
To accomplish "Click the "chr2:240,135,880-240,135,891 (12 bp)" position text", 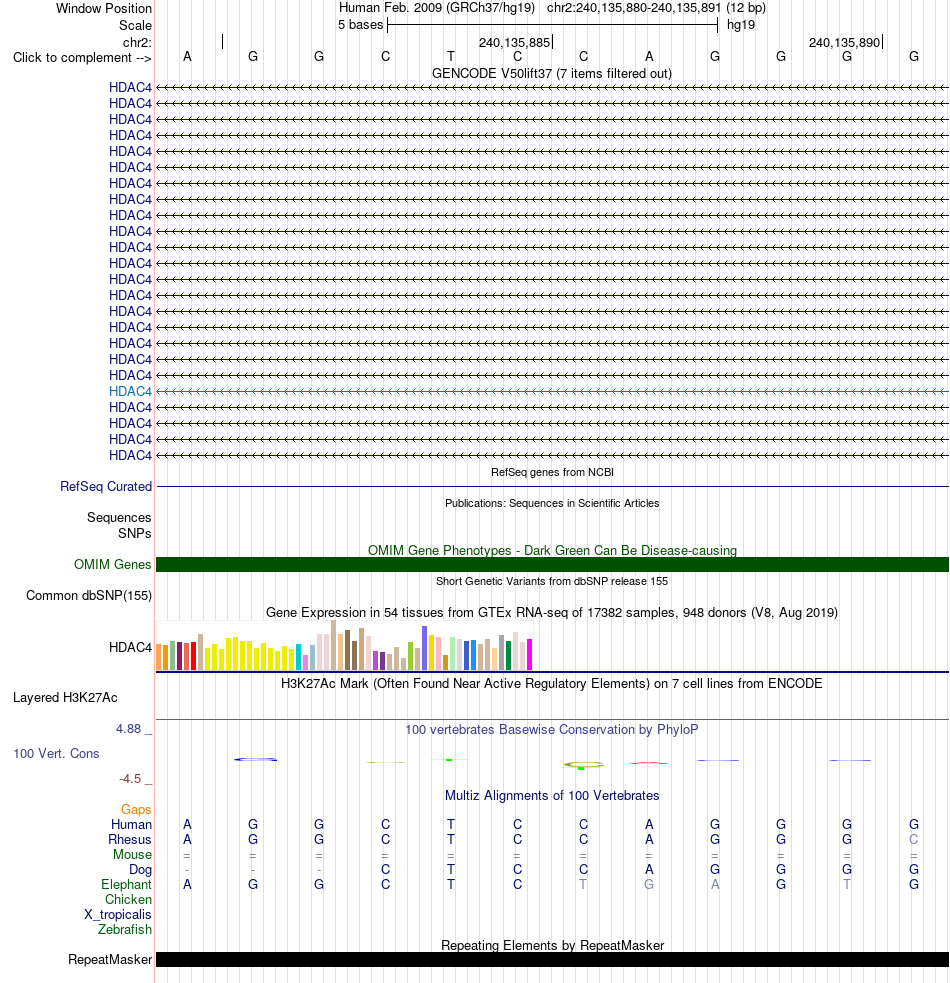I will tap(656, 8).
